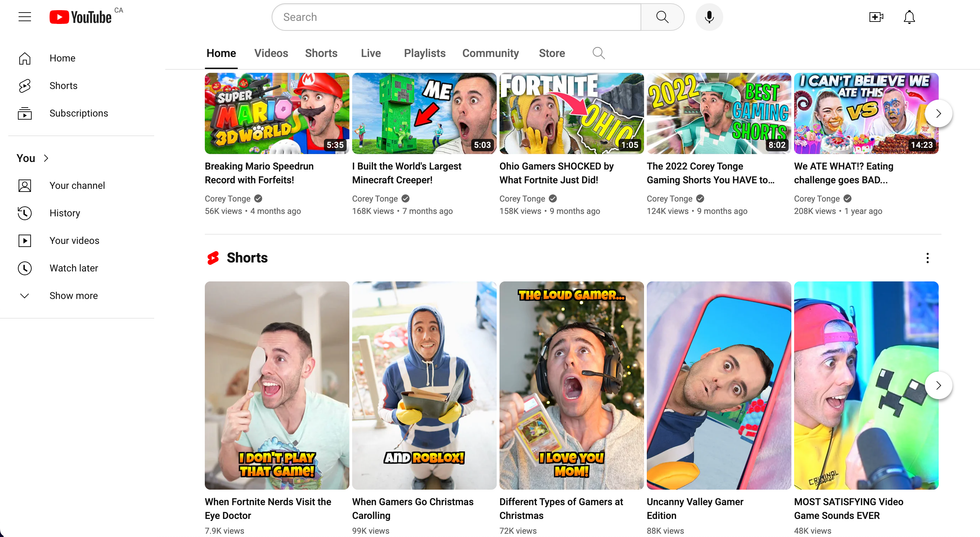The width and height of the screenshot is (980, 537).
Task: Open the Store tab
Action: pyautogui.click(x=552, y=53)
